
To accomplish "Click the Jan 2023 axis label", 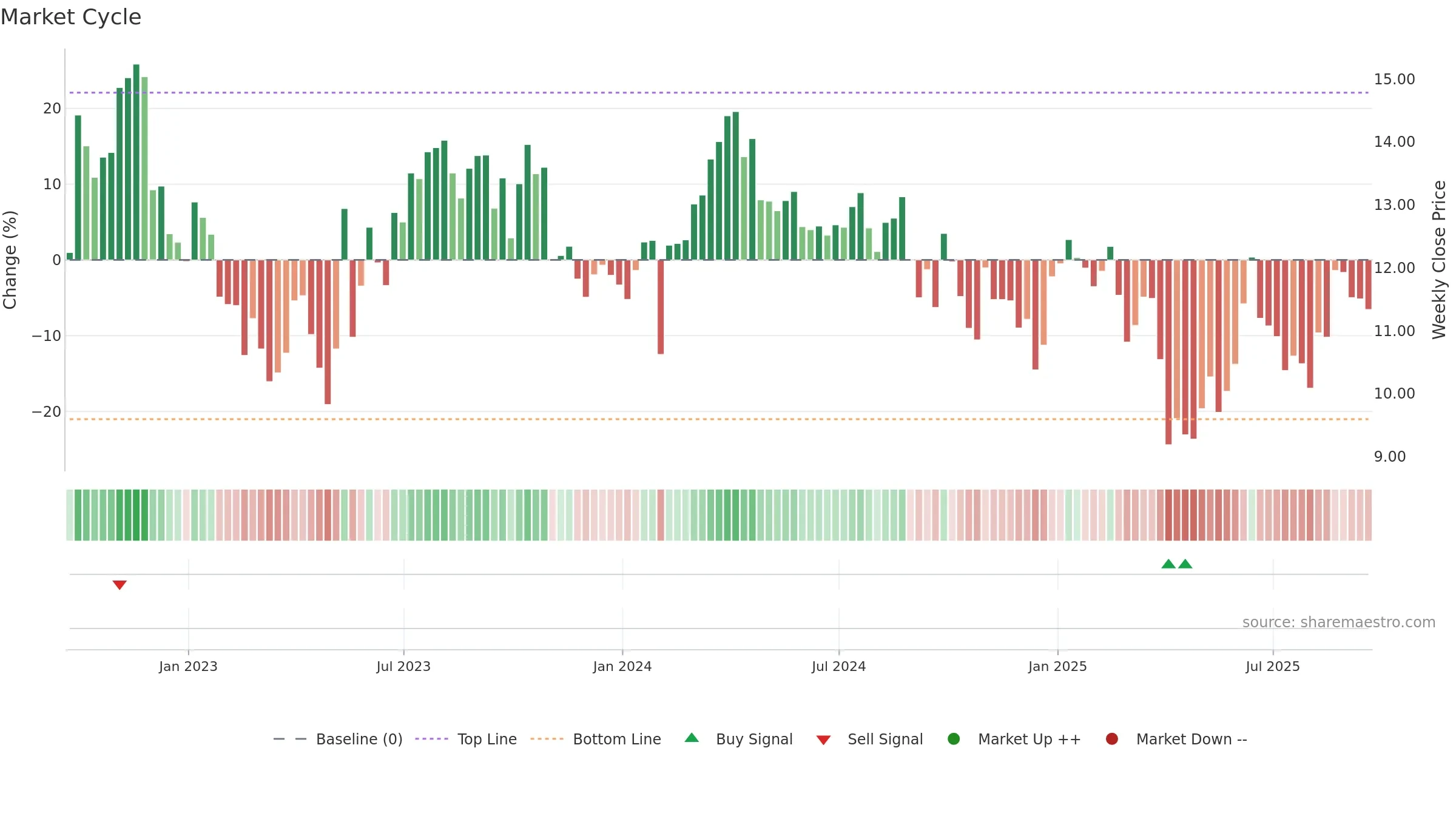I will [x=188, y=666].
